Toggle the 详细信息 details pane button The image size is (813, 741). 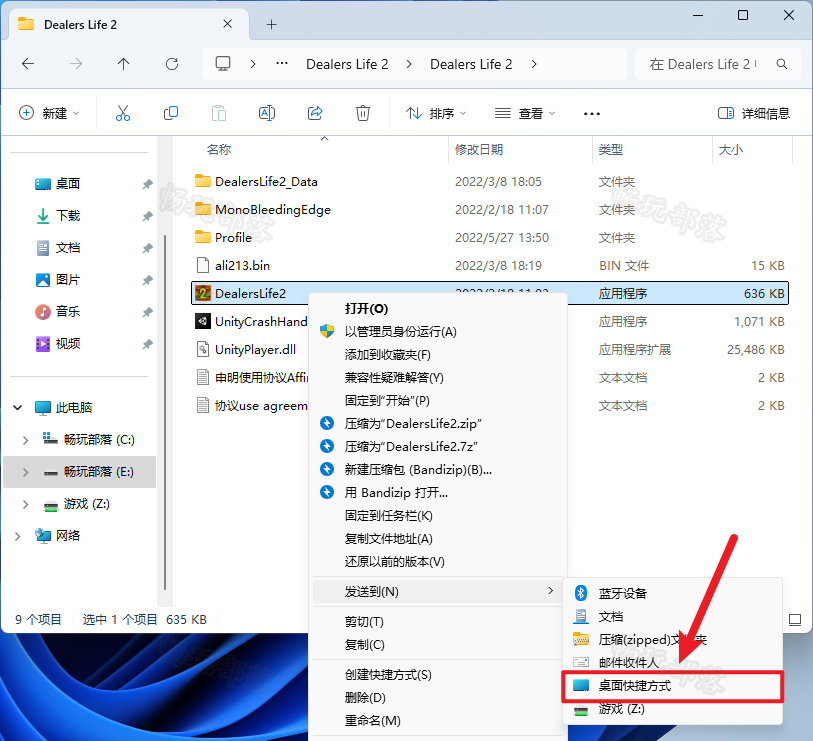click(754, 113)
